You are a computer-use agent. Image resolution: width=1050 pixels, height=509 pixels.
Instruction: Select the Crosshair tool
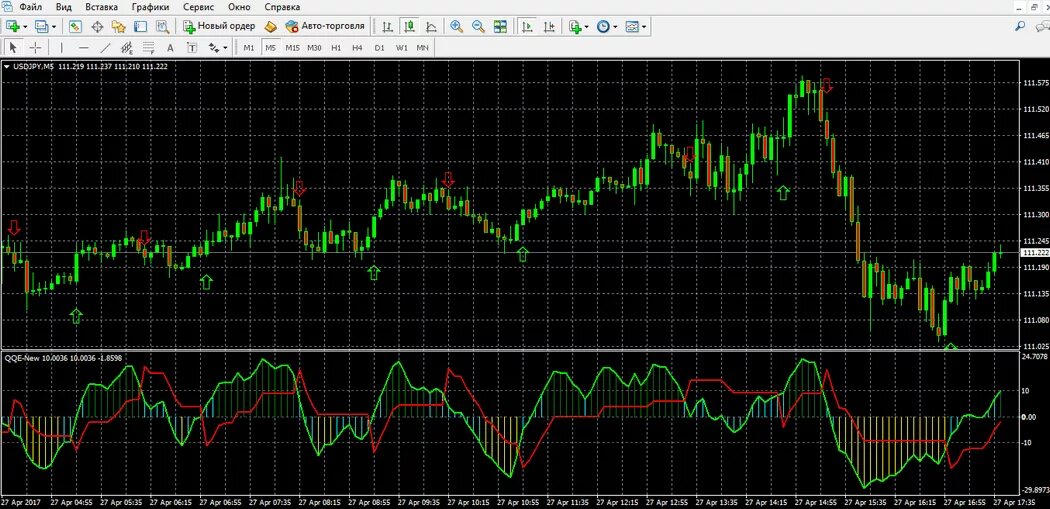point(35,48)
